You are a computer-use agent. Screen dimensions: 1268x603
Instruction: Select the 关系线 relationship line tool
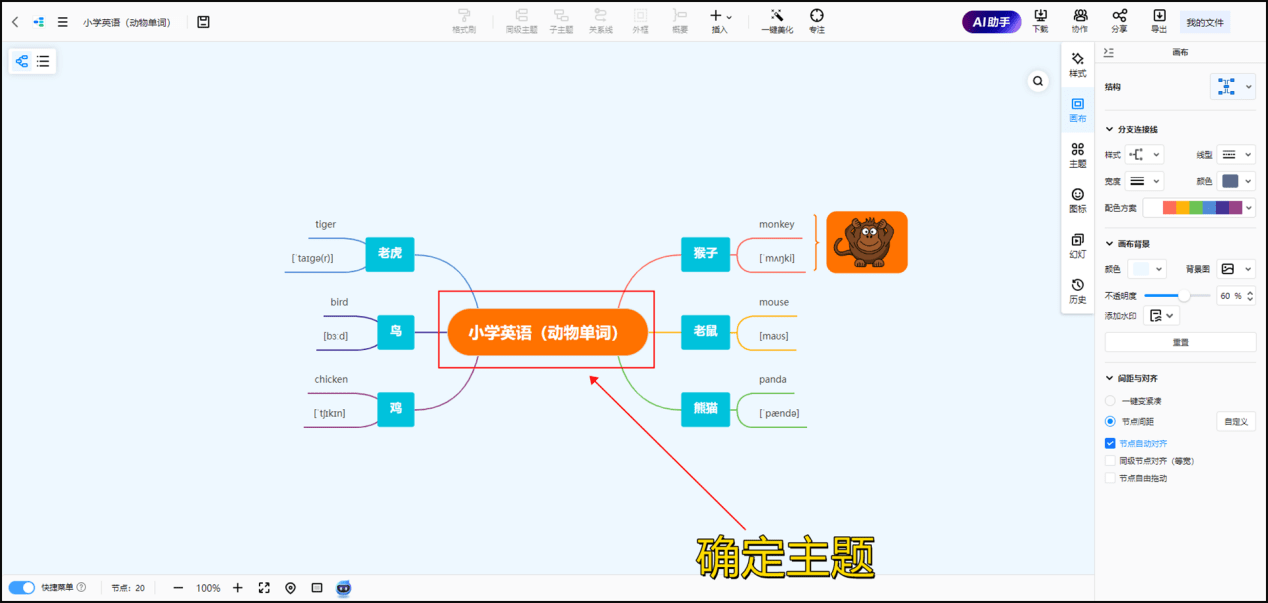[601, 20]
